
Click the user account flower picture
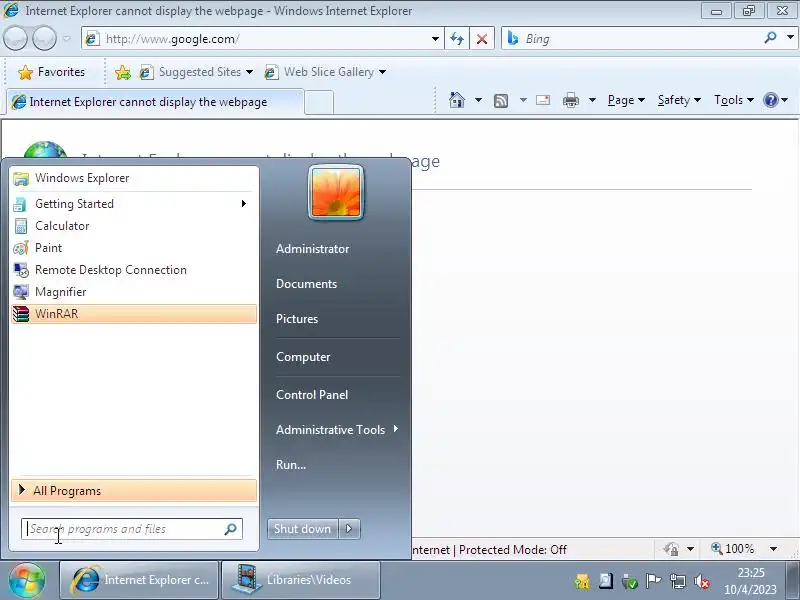tap(336, 193)
